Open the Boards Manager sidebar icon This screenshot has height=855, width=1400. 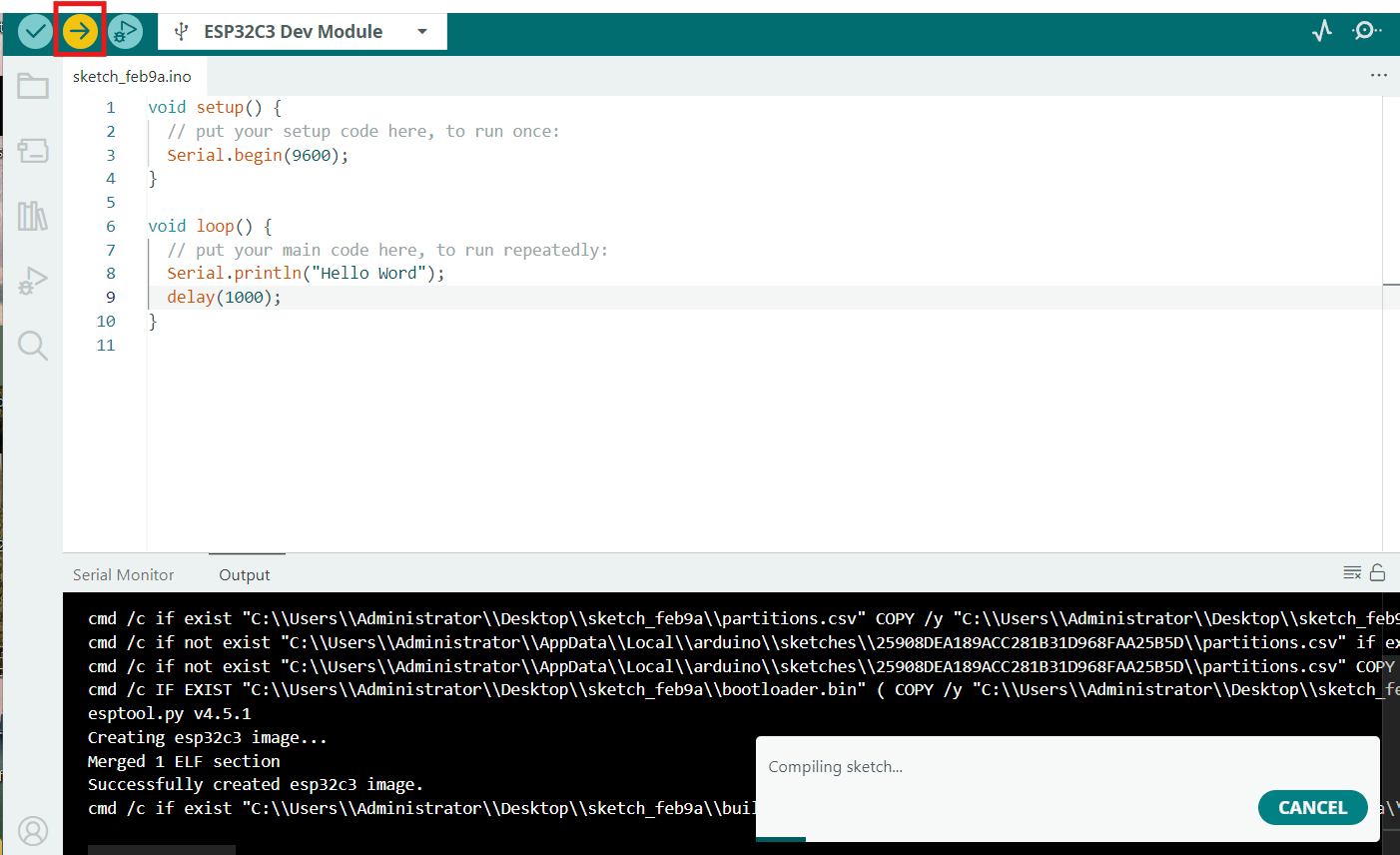click(33, 151)
